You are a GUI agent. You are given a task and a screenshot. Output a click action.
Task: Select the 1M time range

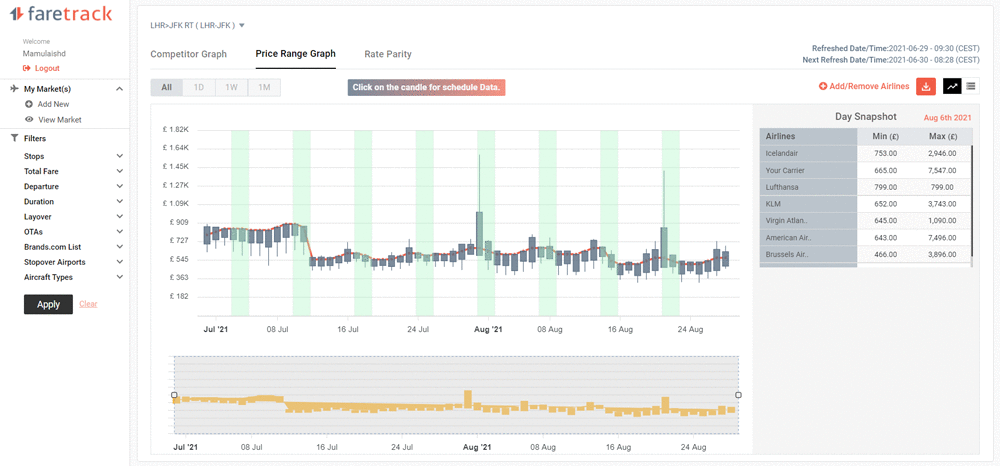tap(264, 88)
